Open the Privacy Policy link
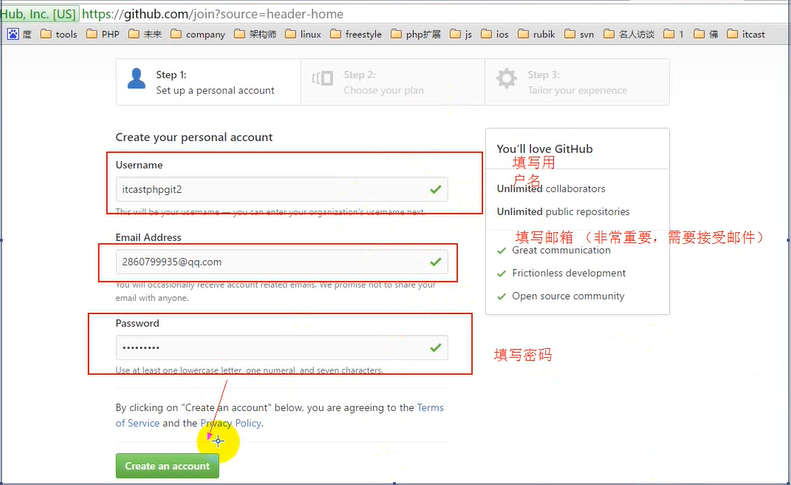 (x=231, y=423)
